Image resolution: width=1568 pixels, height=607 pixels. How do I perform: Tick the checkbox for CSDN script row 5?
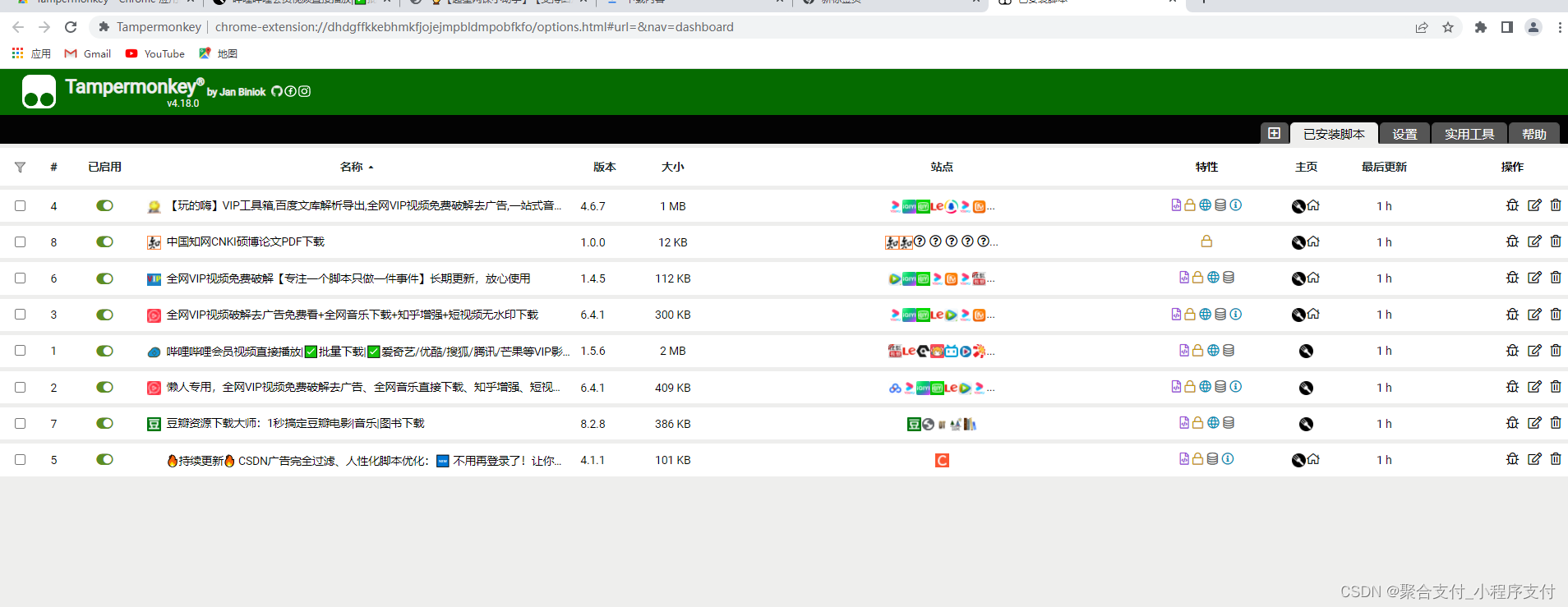click(20, 459)
